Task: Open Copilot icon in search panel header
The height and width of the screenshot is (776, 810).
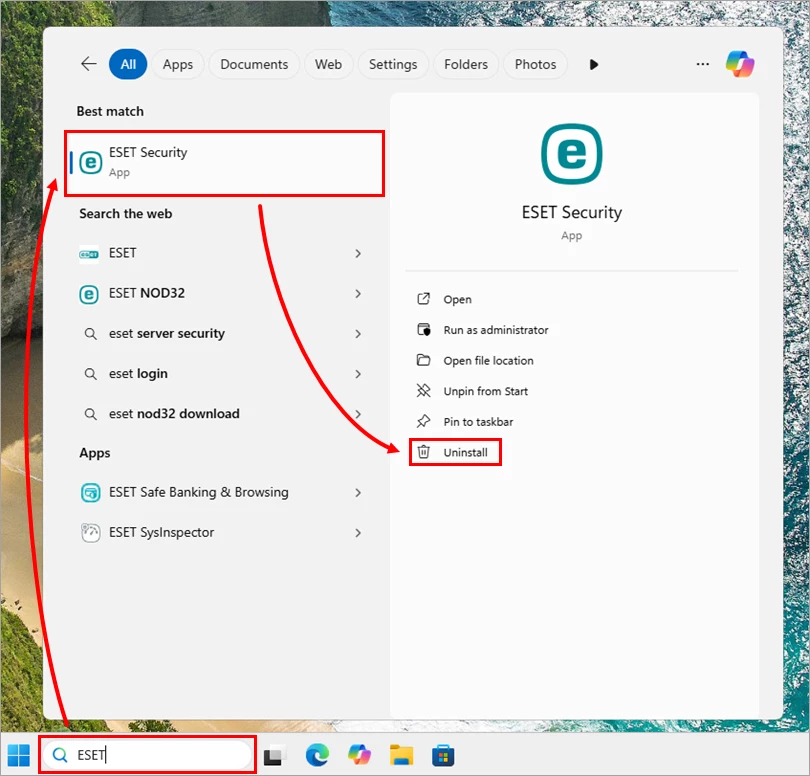Action: 740,64
